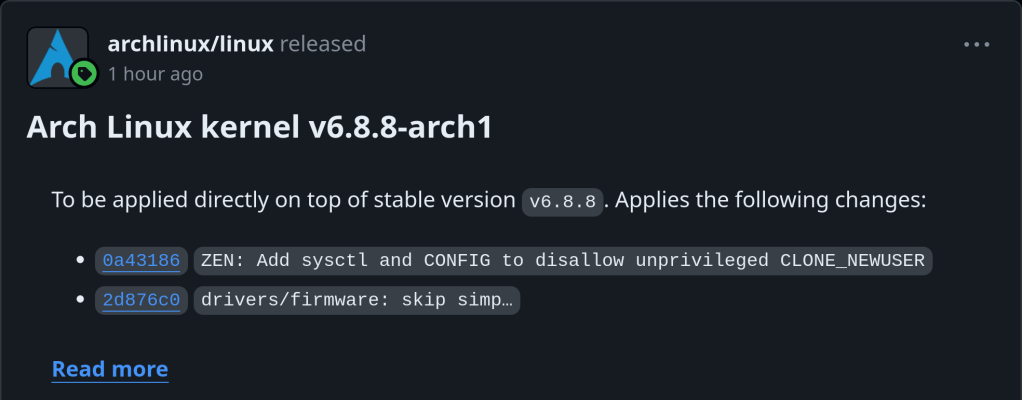
Task: Open commit 0a43186
Action: [x=141, y=261]
